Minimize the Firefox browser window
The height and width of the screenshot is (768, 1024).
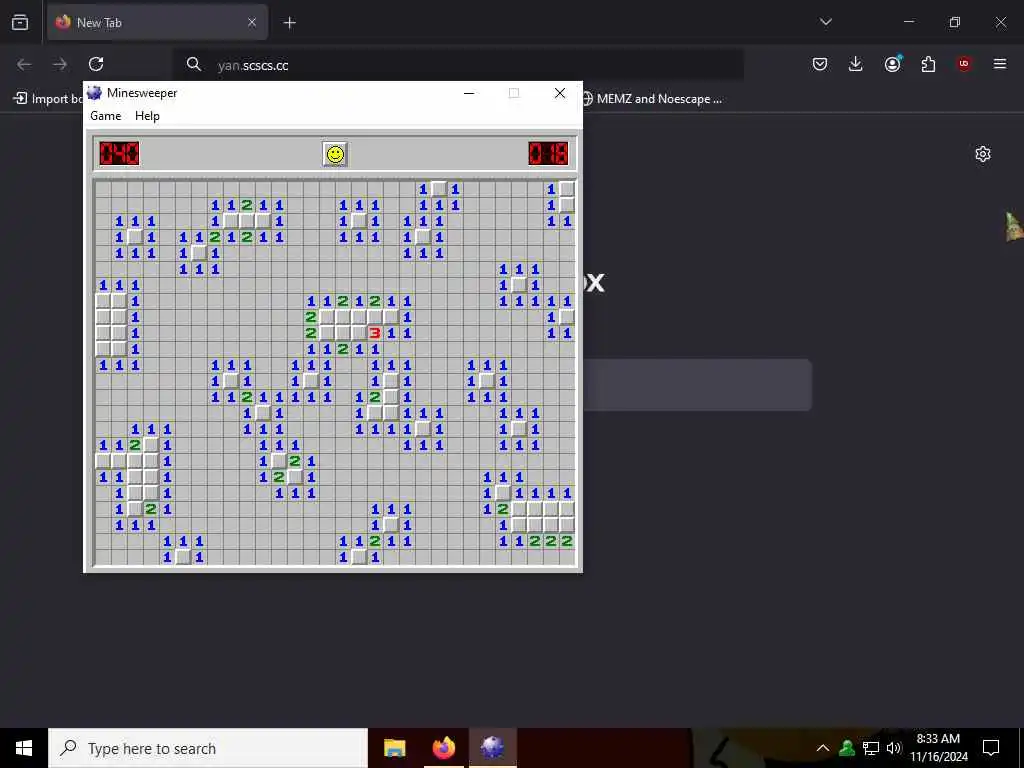point(909,22)
